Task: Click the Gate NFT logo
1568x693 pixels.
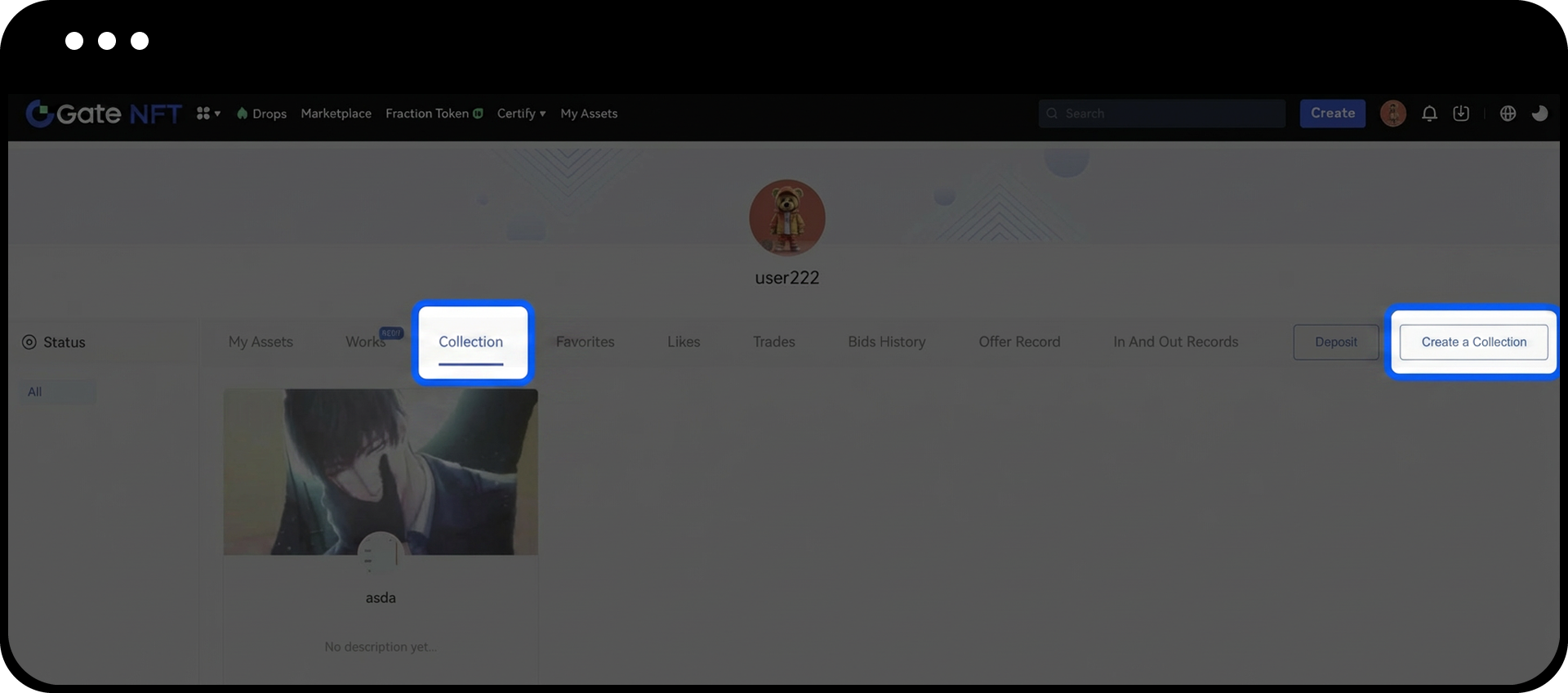Action: click(103, 114)
